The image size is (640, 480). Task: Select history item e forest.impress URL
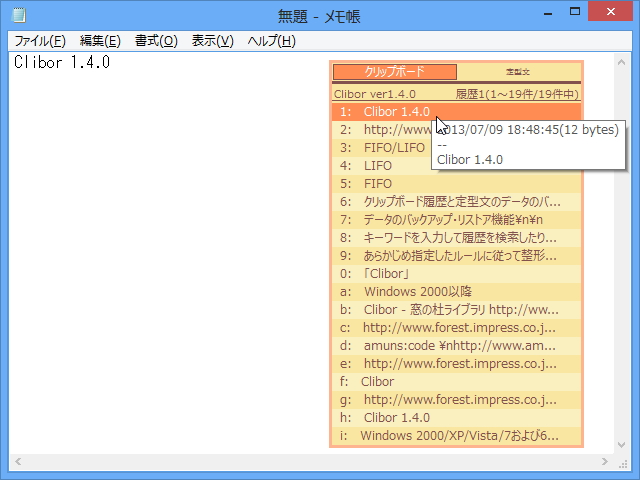456,363
